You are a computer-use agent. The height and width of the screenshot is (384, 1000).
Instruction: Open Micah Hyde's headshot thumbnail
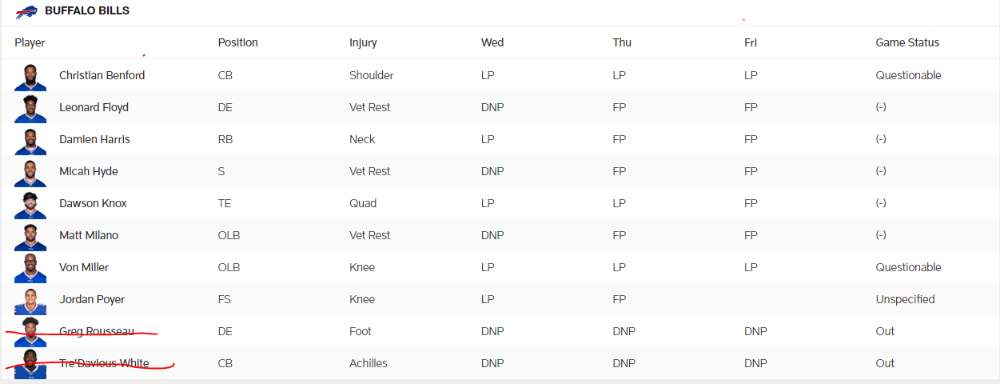click(x=31, y=172)
